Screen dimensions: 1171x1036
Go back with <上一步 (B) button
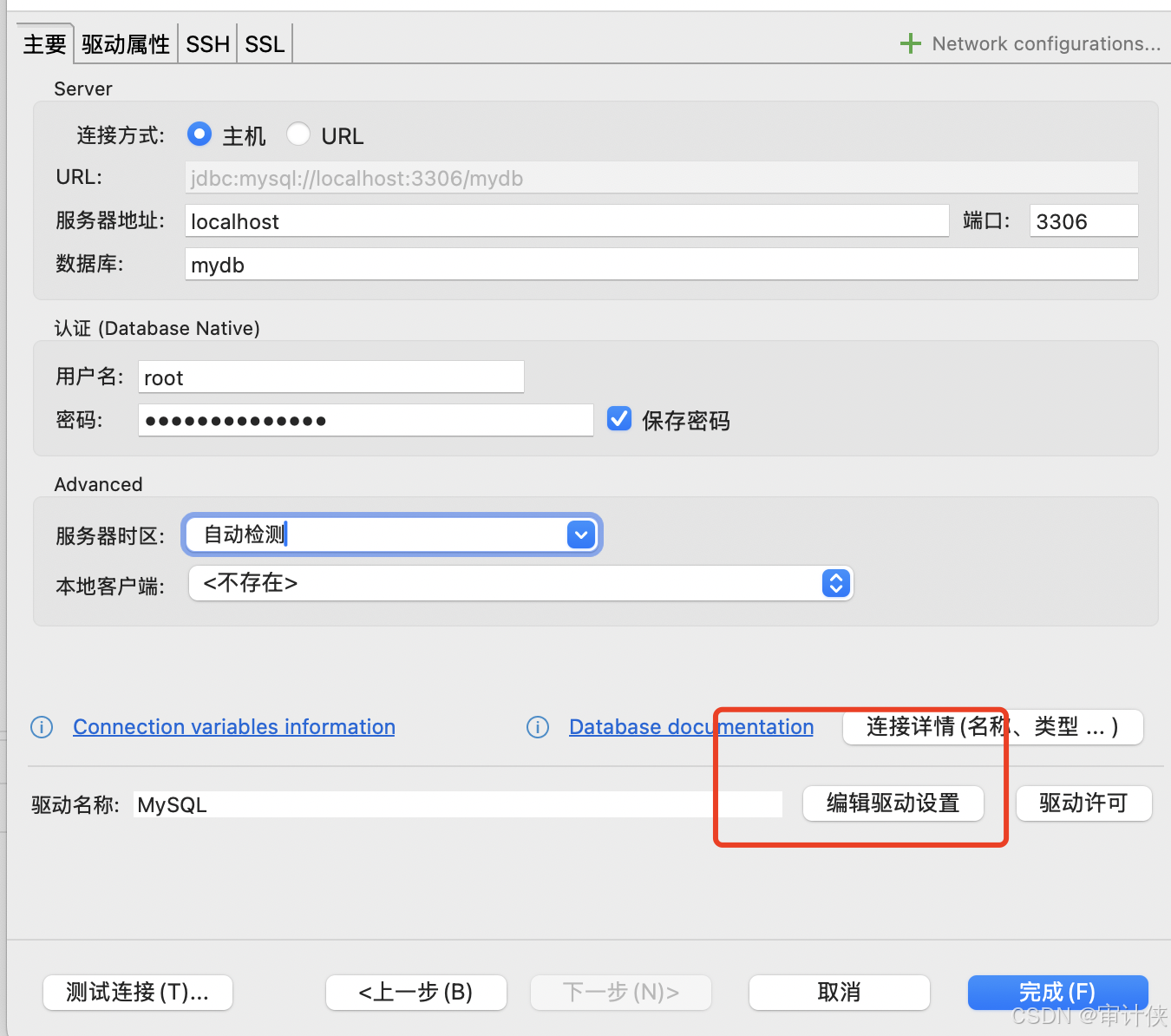pyautogui.click(x=416, y=993)
